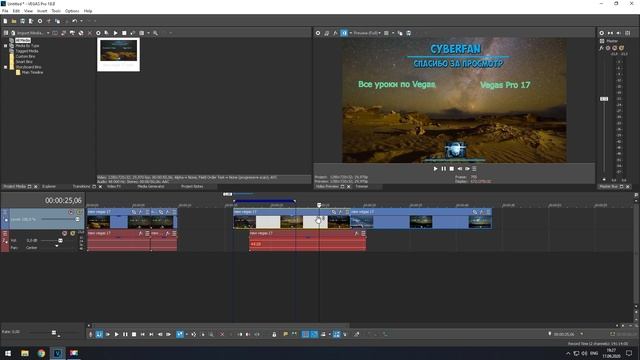Switch to the Transitions tab
640x360 pixels.
(x=82, y=187)
